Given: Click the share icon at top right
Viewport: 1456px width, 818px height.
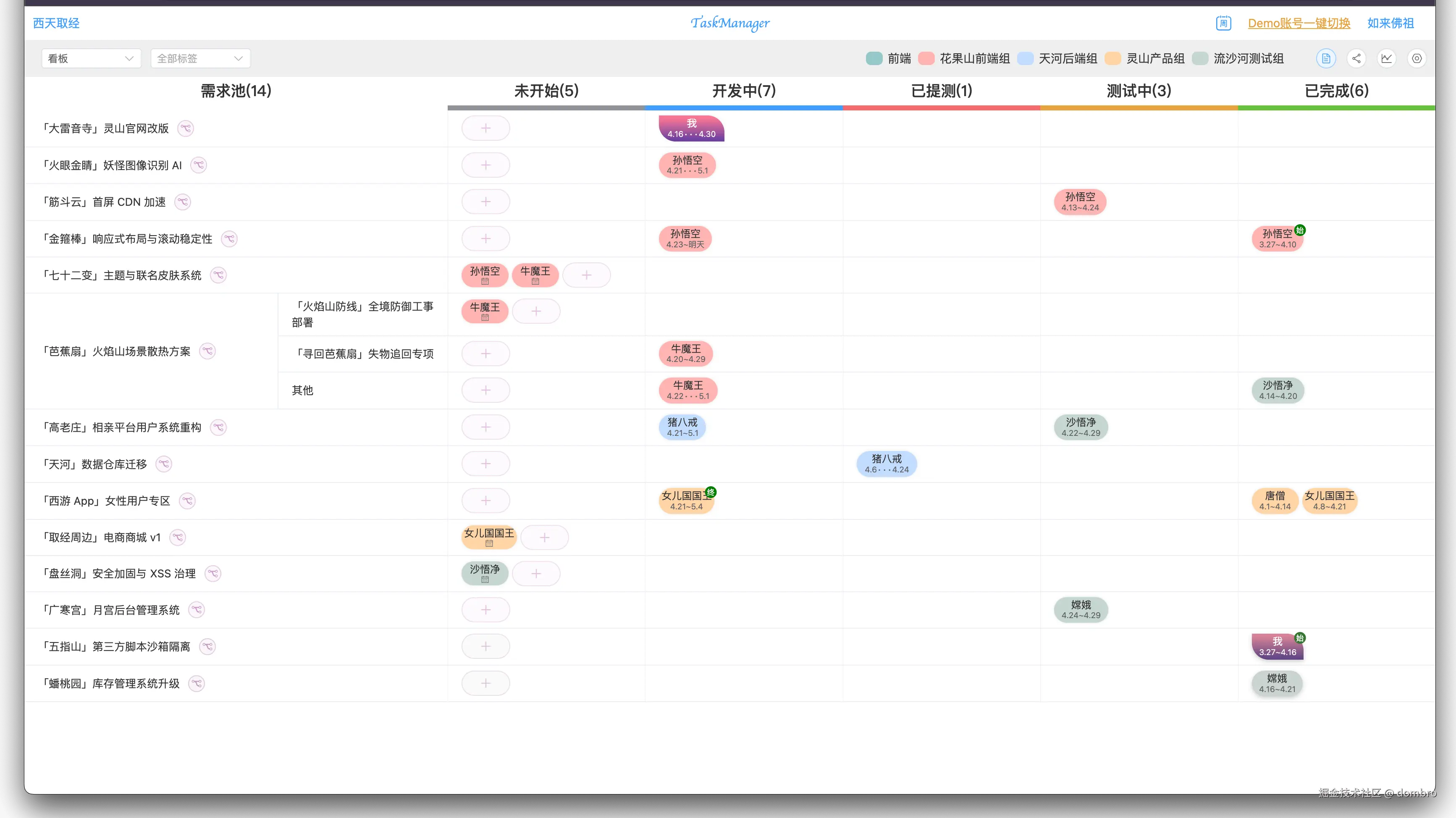Looking at the screenshot, I should 1356,58.
